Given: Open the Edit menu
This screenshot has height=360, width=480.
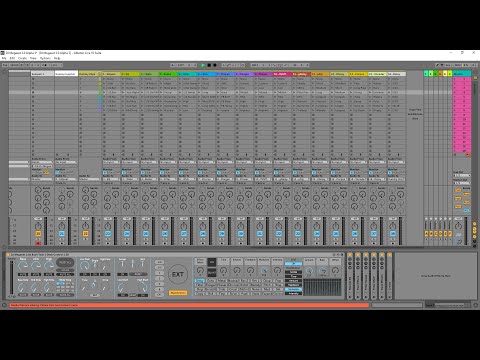Looking at the screenshot, I should [x=12, y=58].
